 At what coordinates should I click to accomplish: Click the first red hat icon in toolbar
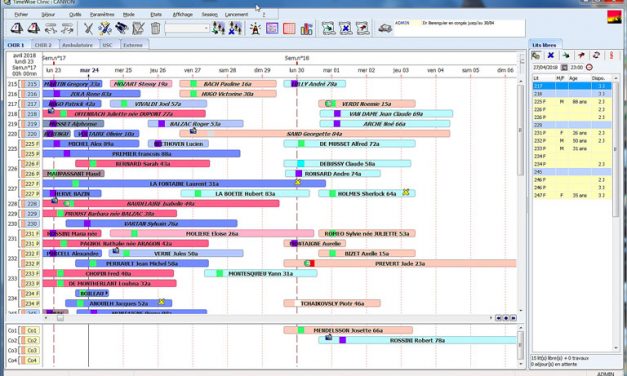point(16,28)
